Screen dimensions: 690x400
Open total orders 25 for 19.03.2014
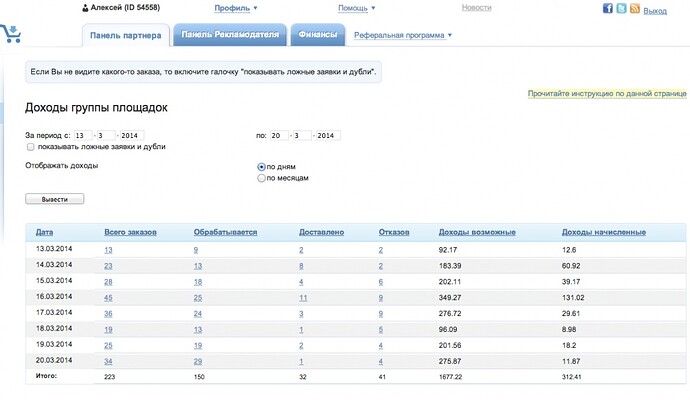(108, 345)
